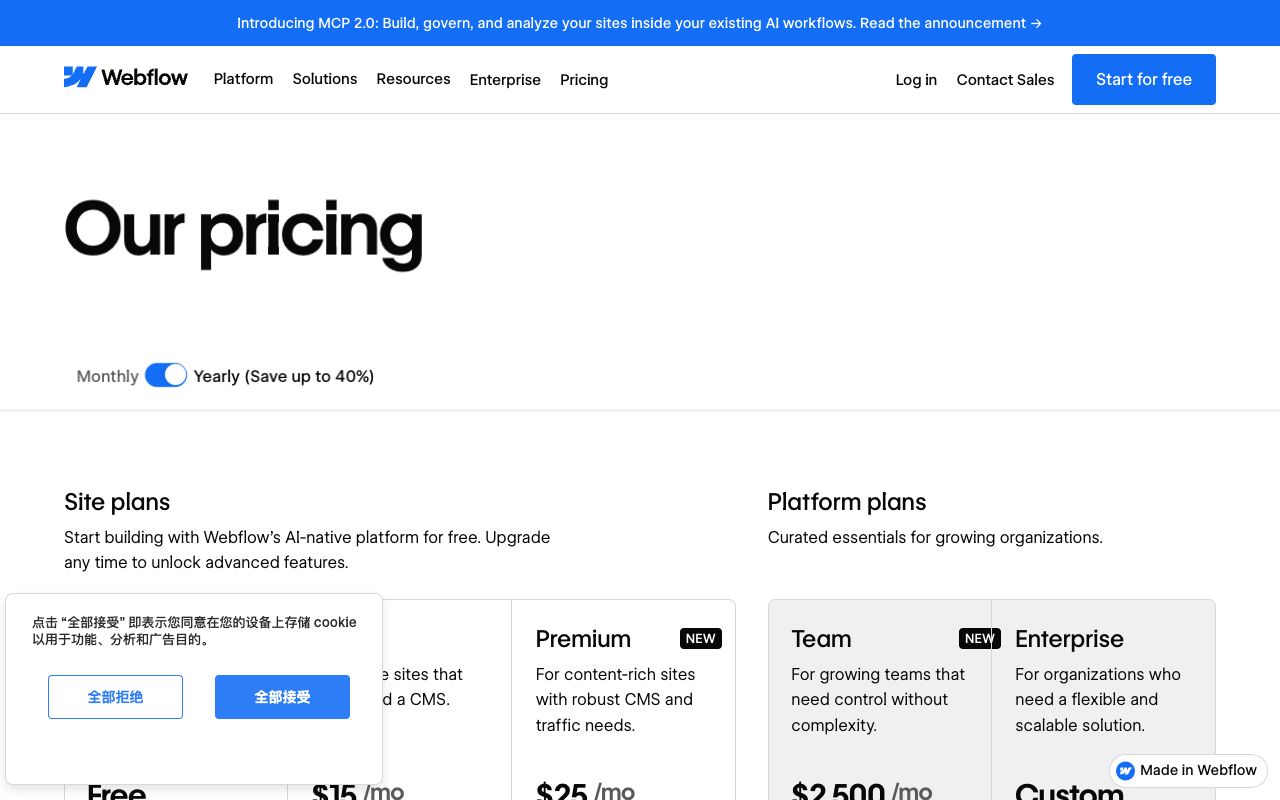This screenshot has width=1280, height=800.
Task: Select the Monthly billing label
Action: click(x=107, y=376)
